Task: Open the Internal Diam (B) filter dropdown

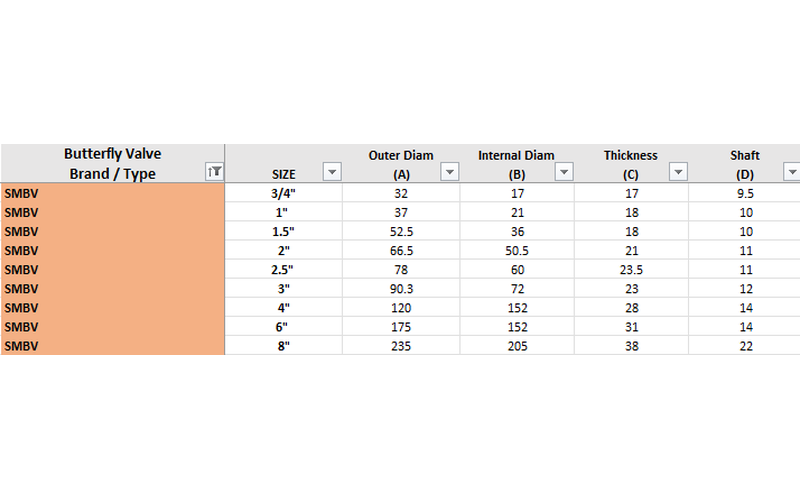Action: 564,171
